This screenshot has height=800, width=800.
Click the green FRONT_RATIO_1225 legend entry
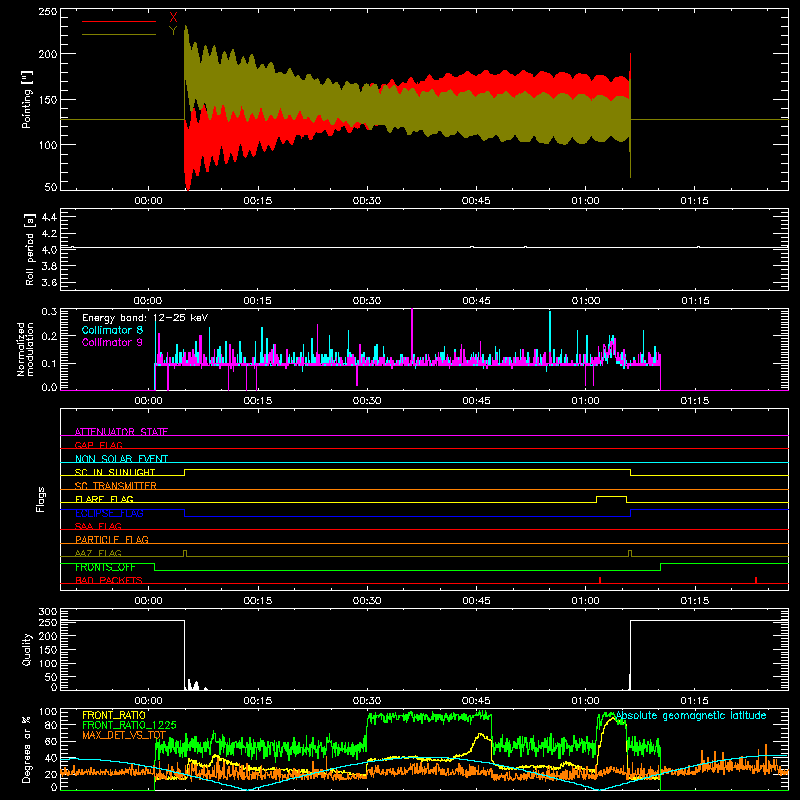(x=129, y=725)
